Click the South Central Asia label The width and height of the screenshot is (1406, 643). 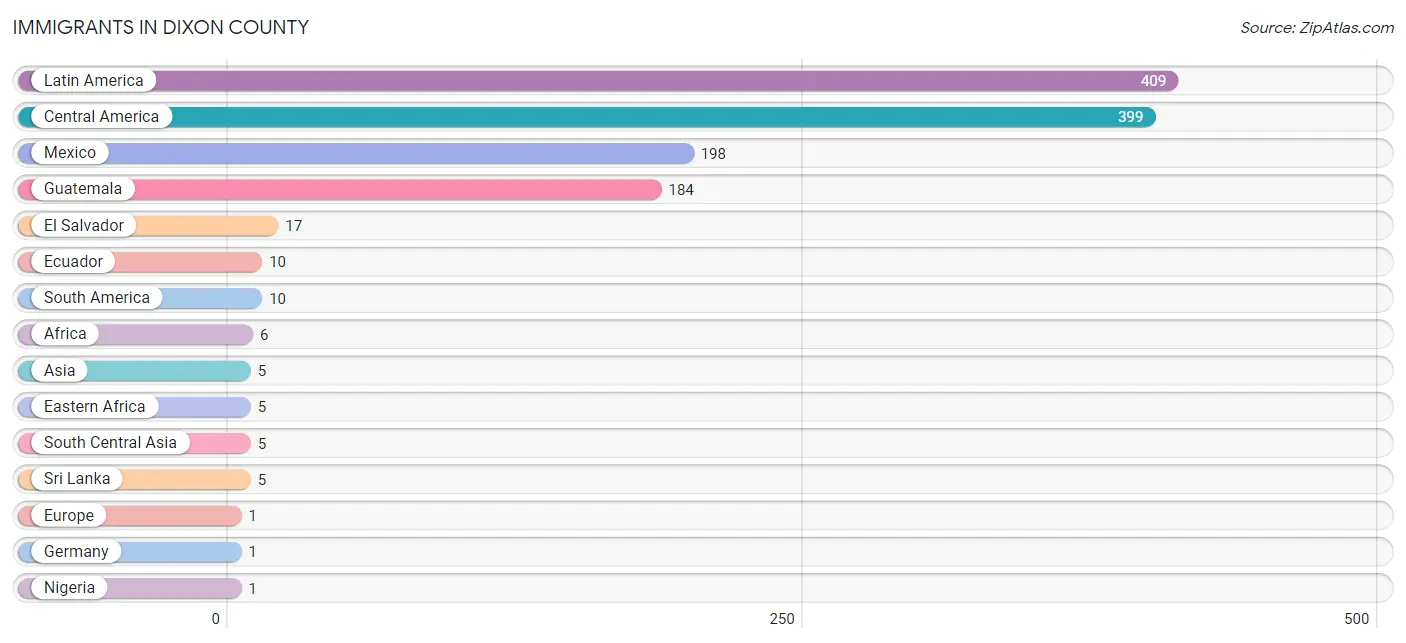(x=110, y=442)
